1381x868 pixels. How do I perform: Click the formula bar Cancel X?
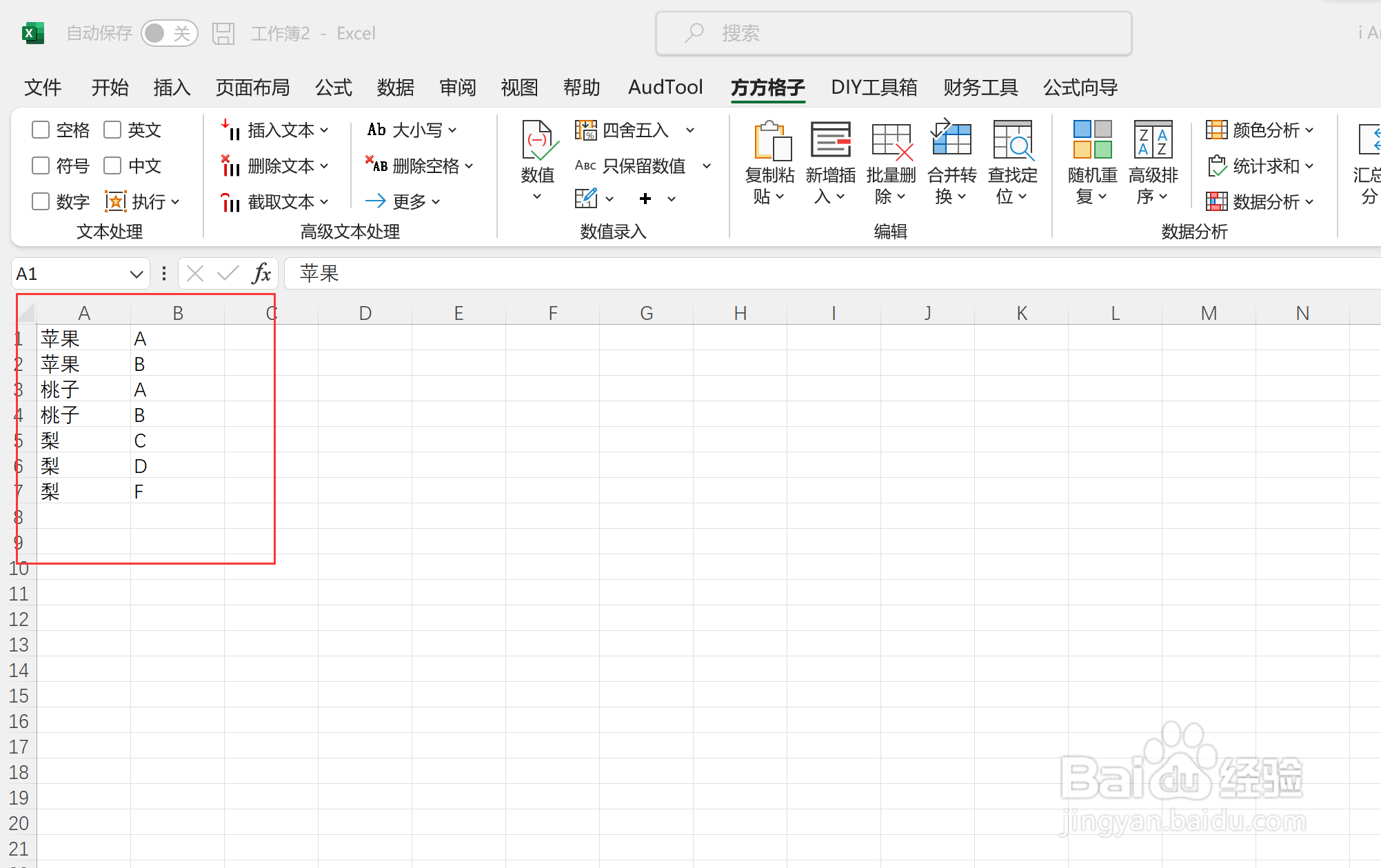(195, 274)
